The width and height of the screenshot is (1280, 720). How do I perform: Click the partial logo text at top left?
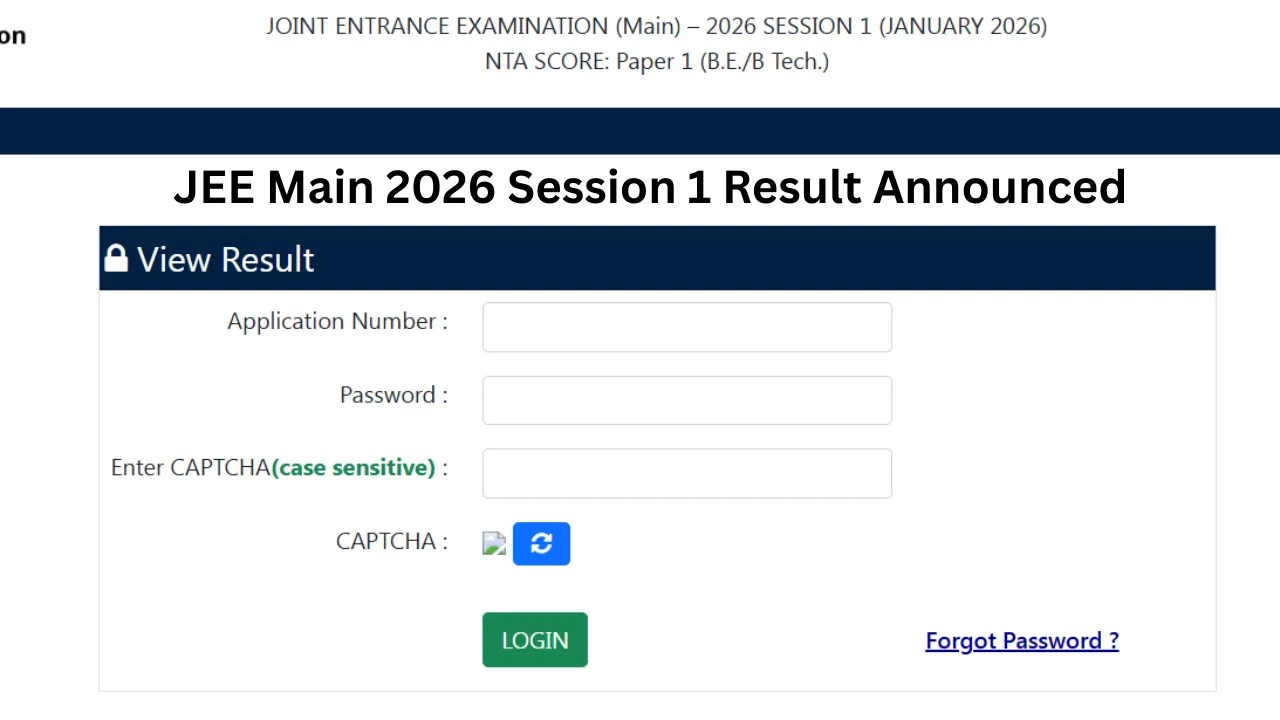12,37
